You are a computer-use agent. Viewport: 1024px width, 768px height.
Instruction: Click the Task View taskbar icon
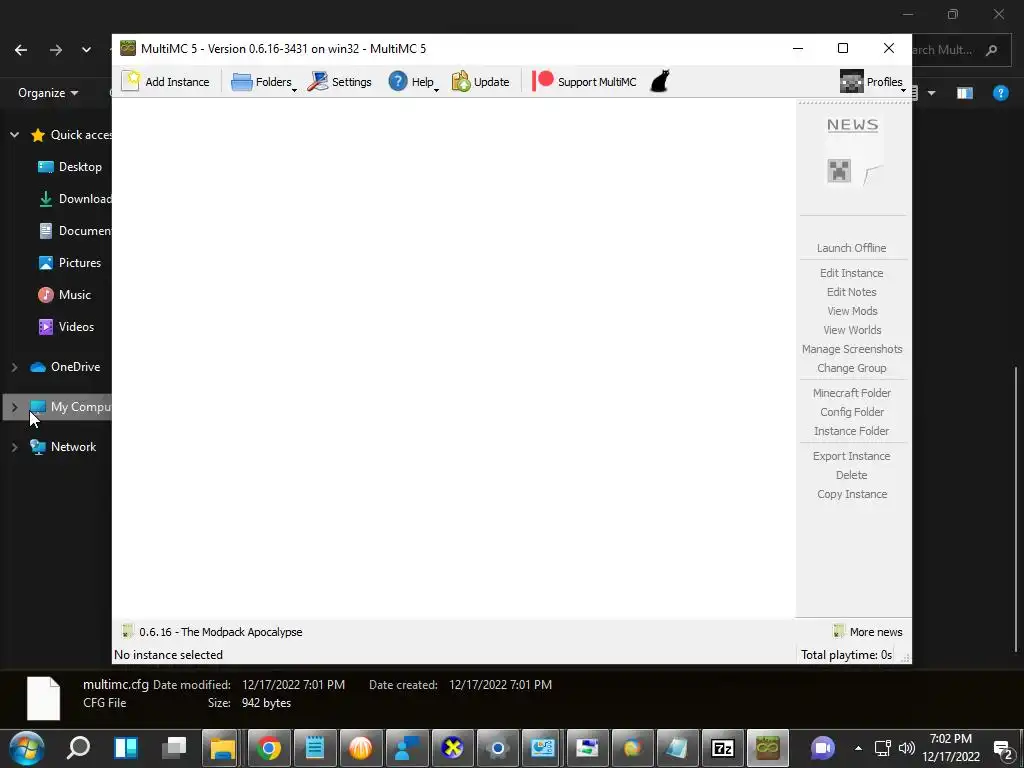(x=174, y=748)
